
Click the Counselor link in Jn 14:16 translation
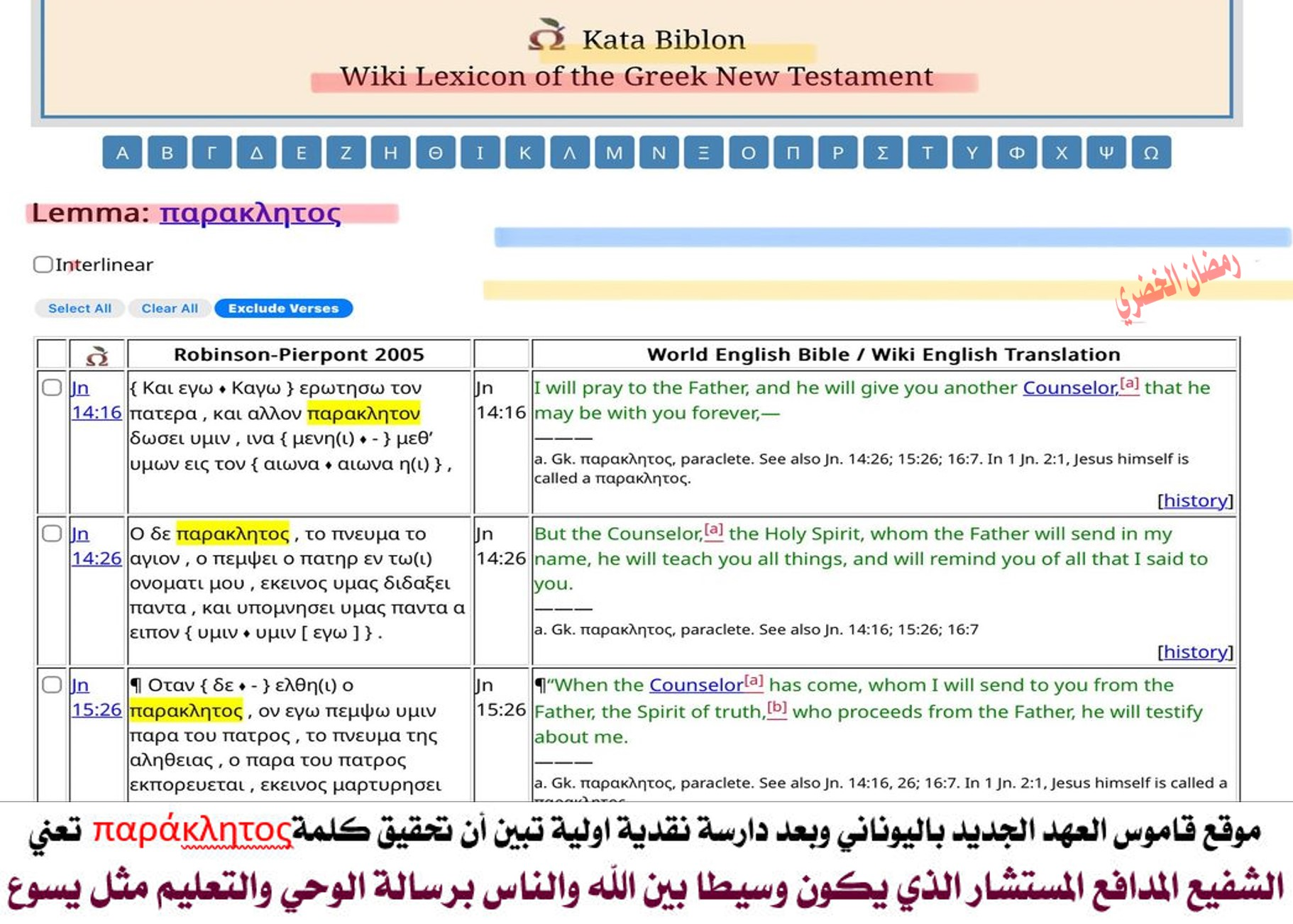[1070, 387]
